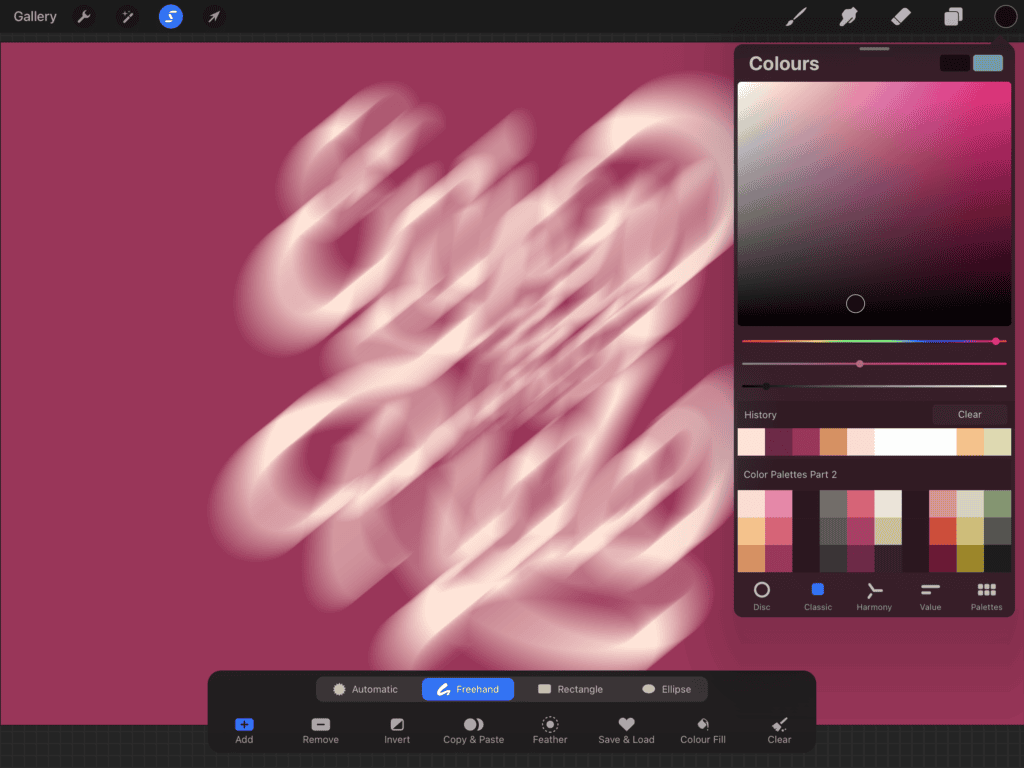Image resolution: width=1024 pixels, height=768 pixels.
Task: Clear the colour History
Action: 968,414
